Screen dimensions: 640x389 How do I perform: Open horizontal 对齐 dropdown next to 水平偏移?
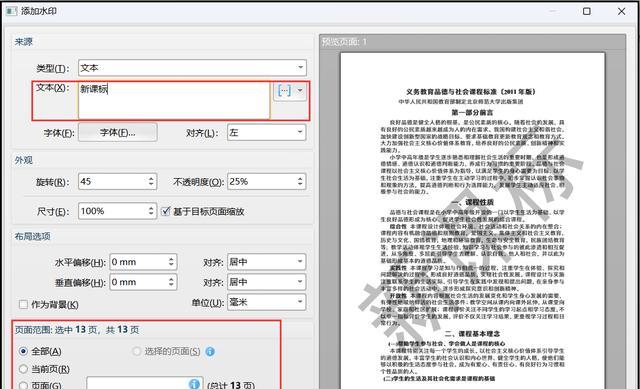point(267,262)
